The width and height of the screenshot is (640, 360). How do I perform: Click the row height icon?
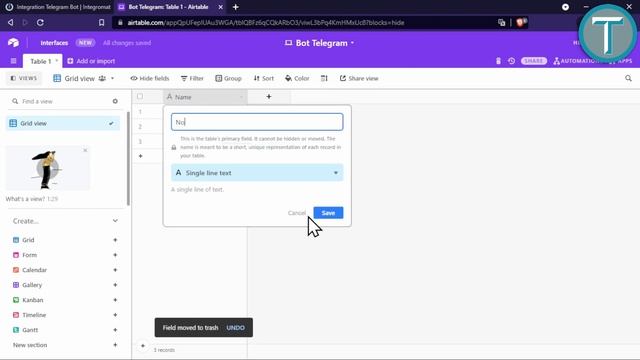pyautogui.click(x=324, y=78)
